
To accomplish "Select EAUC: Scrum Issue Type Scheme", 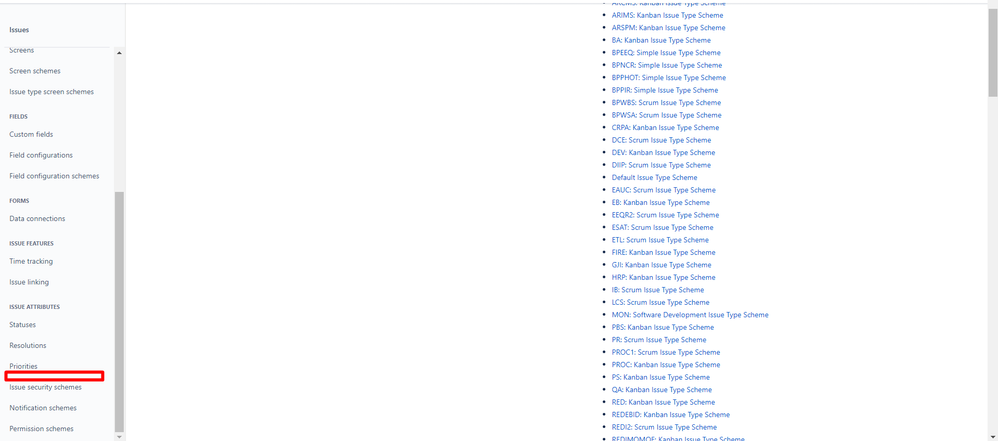I will coord(664,190).
